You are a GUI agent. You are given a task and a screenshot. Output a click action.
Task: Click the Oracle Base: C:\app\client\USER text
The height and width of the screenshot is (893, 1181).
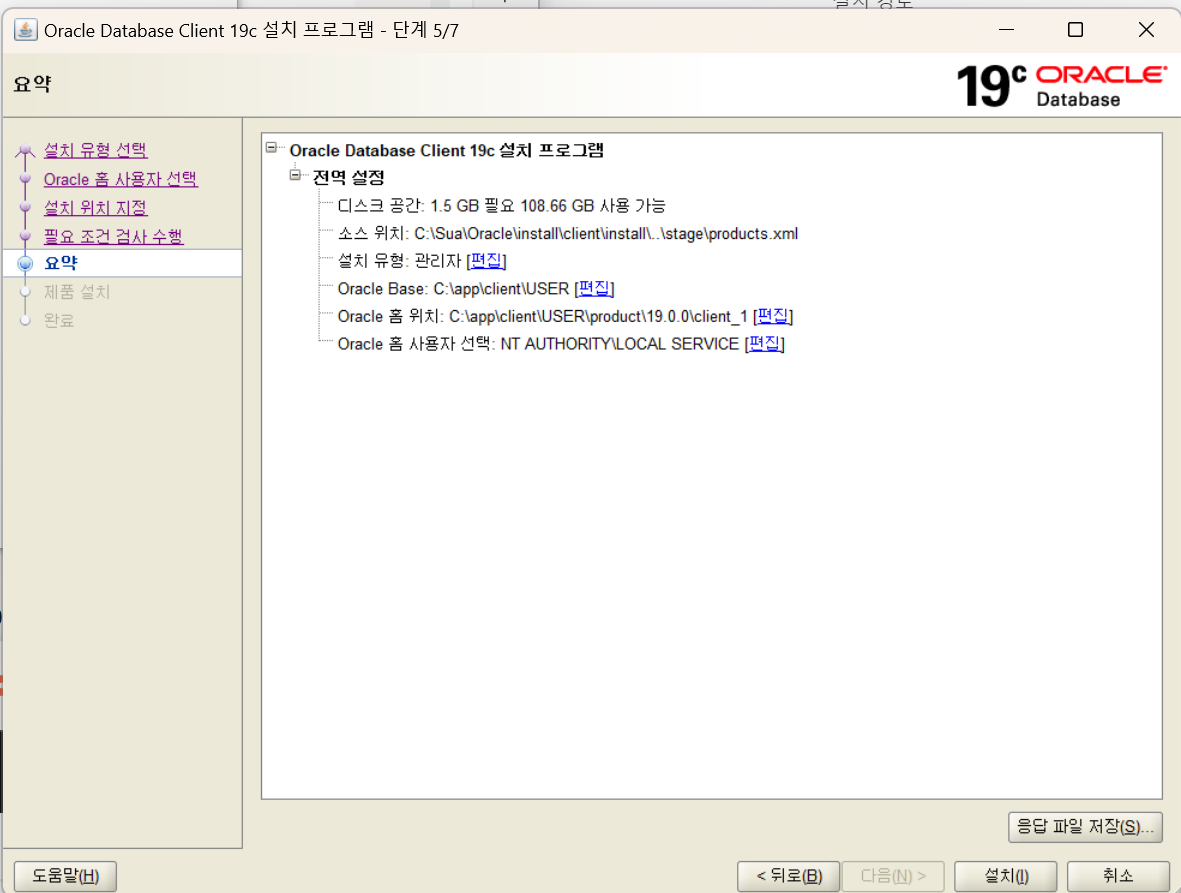[453, 288]
